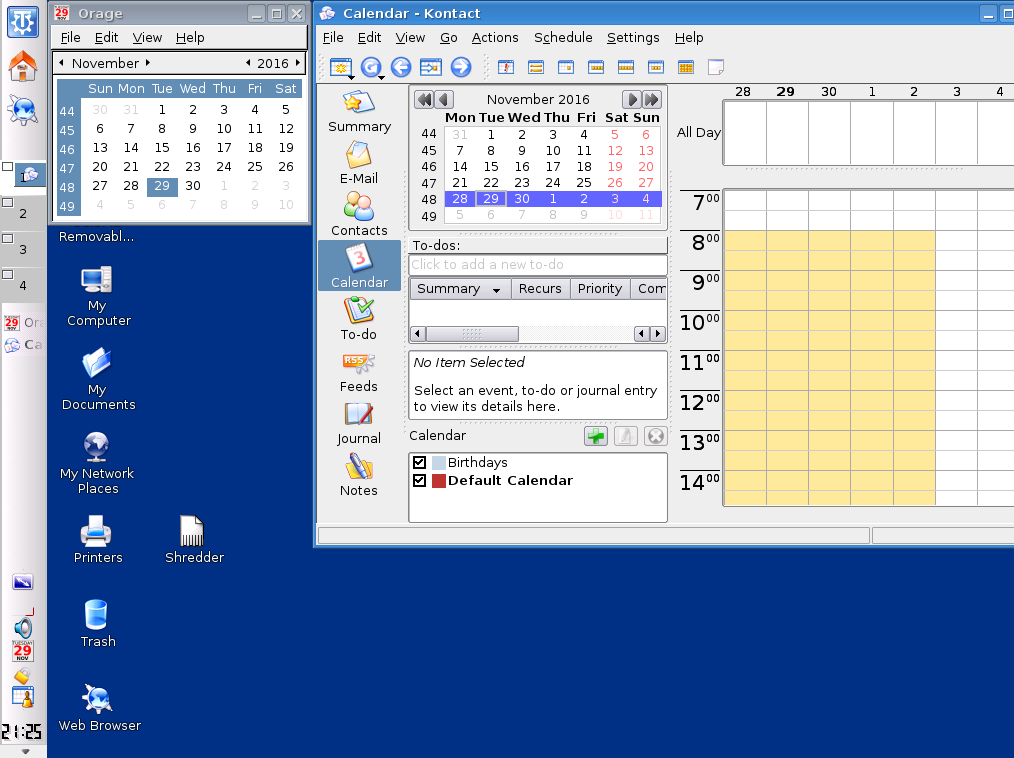Click the home folder icon in panel
Image resolution: width=1014 pixels, height=758 pixels.
coord(23,67)
